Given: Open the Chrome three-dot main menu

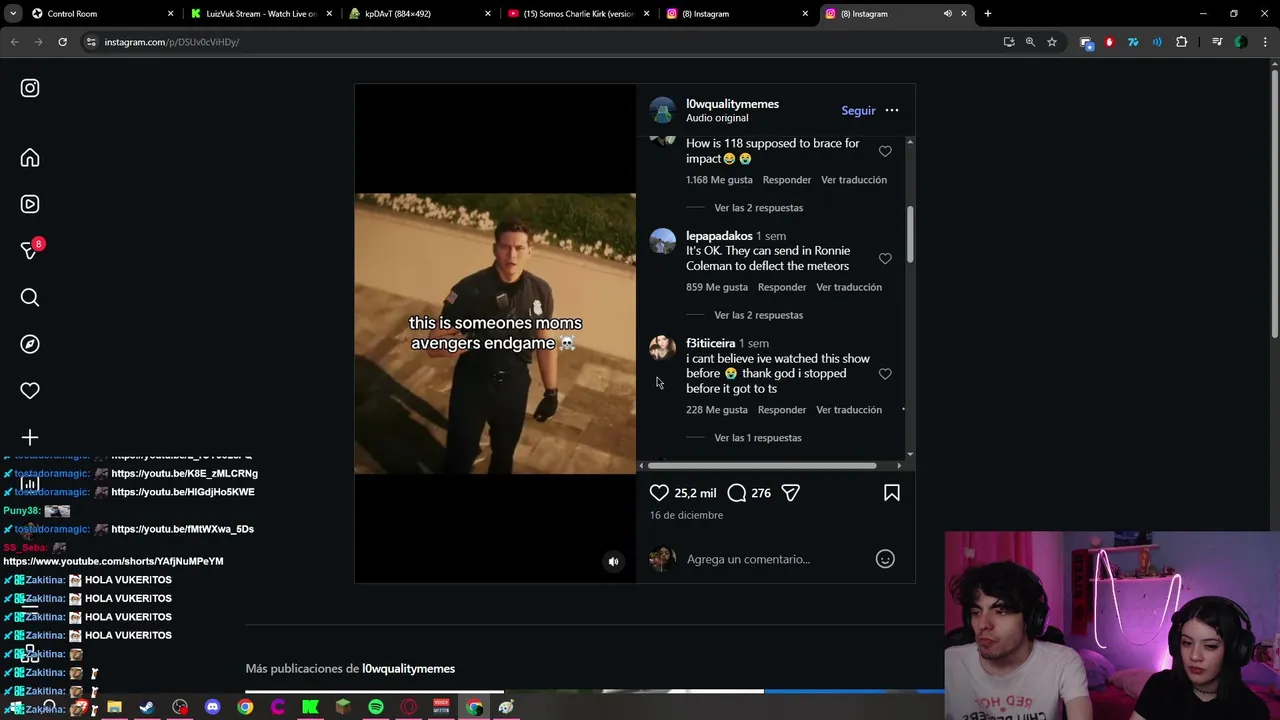Looking at the screenshot, I should [x=1264, y=42].
